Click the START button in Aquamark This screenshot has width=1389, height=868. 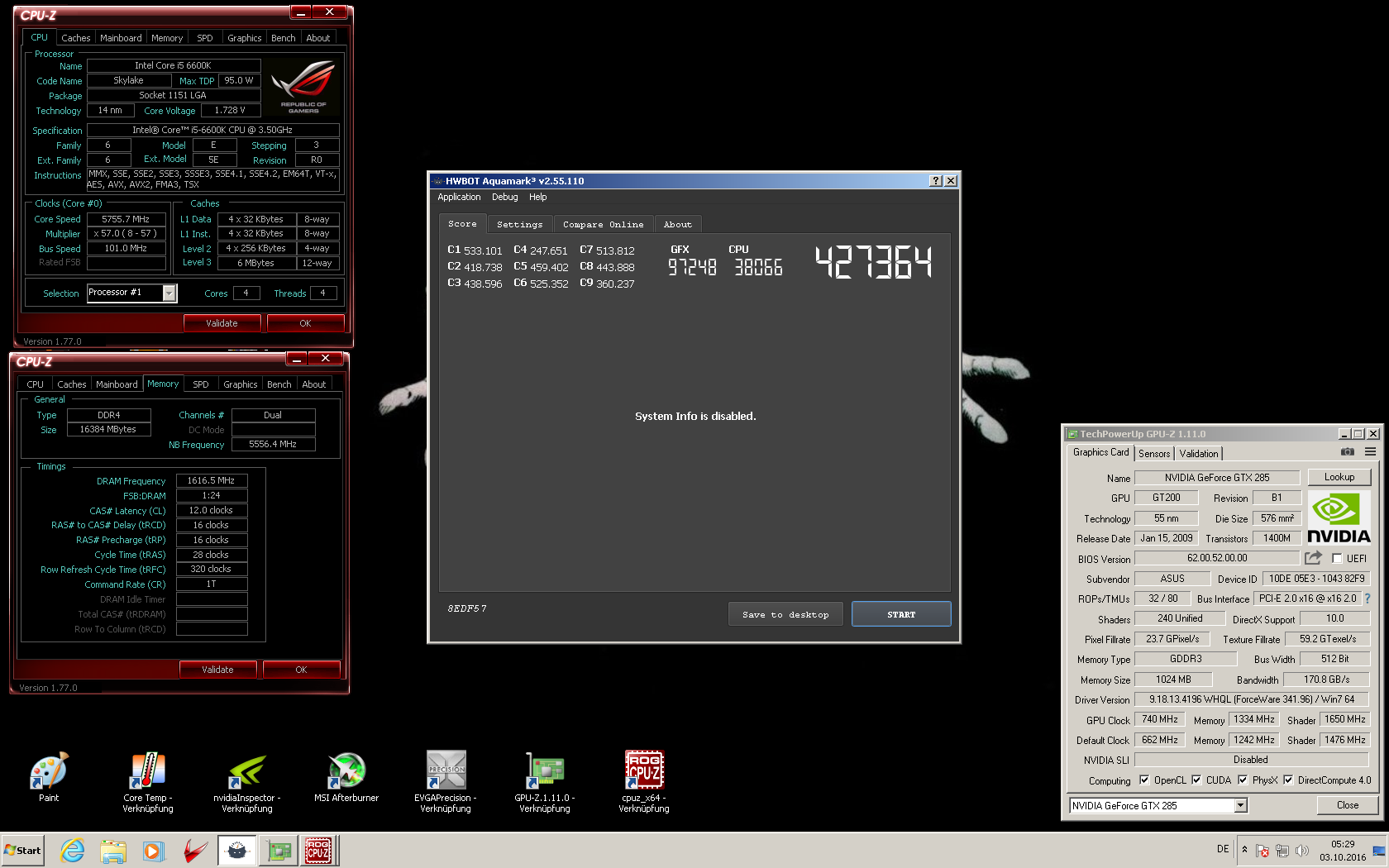pos(901,614)
